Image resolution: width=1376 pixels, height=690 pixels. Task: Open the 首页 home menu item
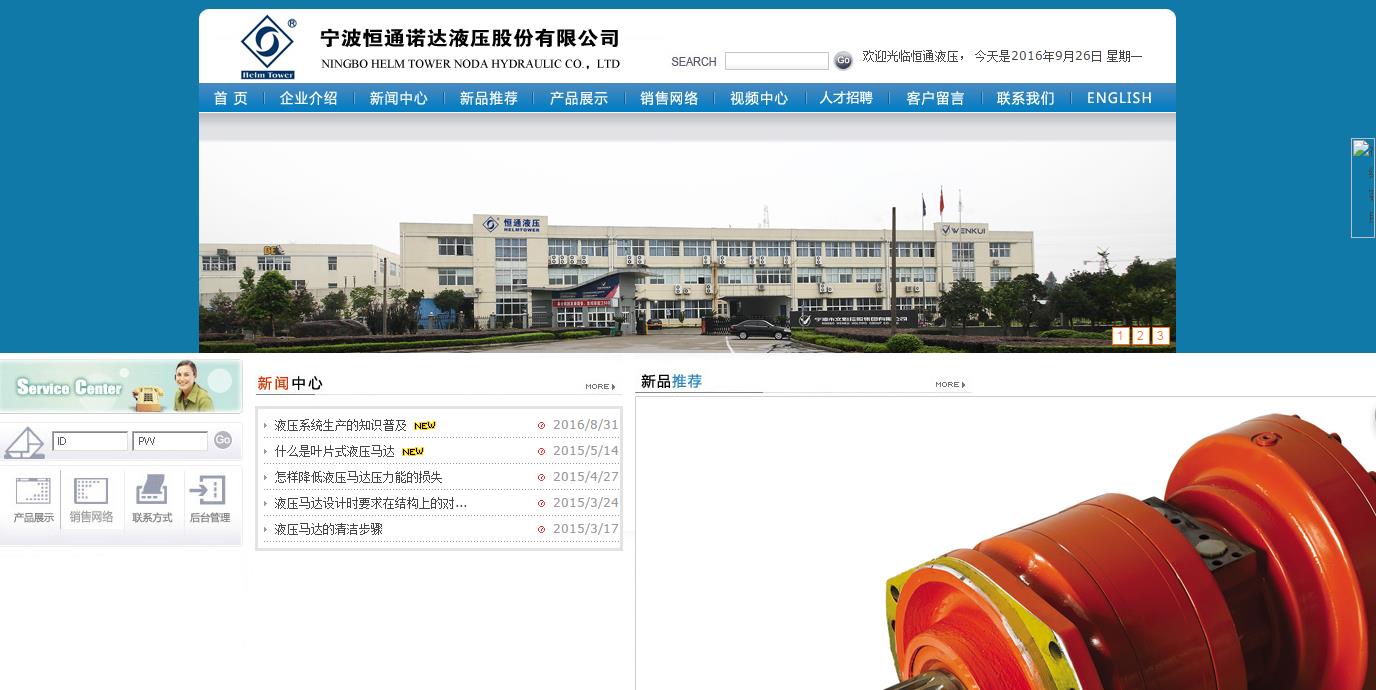point(231,98)
